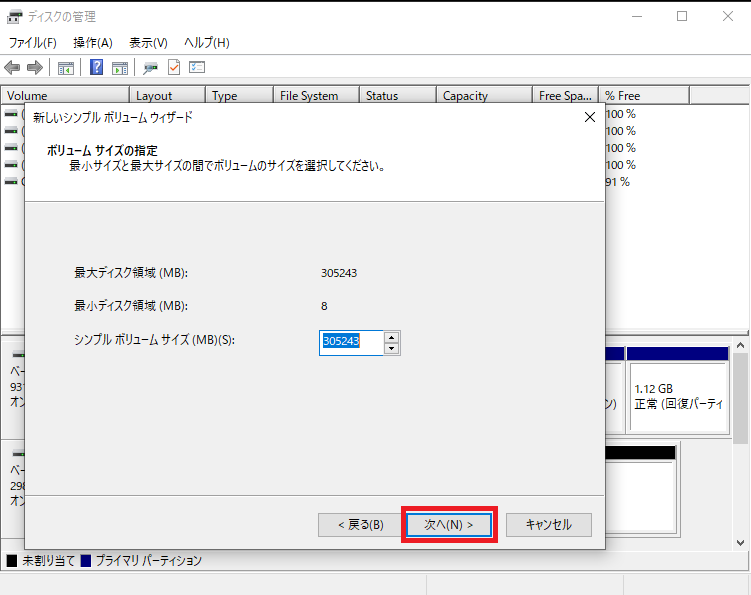Open the ファイル(F) menu
Image resolution: width=751 pixels, height=595 pixels.
33,43
